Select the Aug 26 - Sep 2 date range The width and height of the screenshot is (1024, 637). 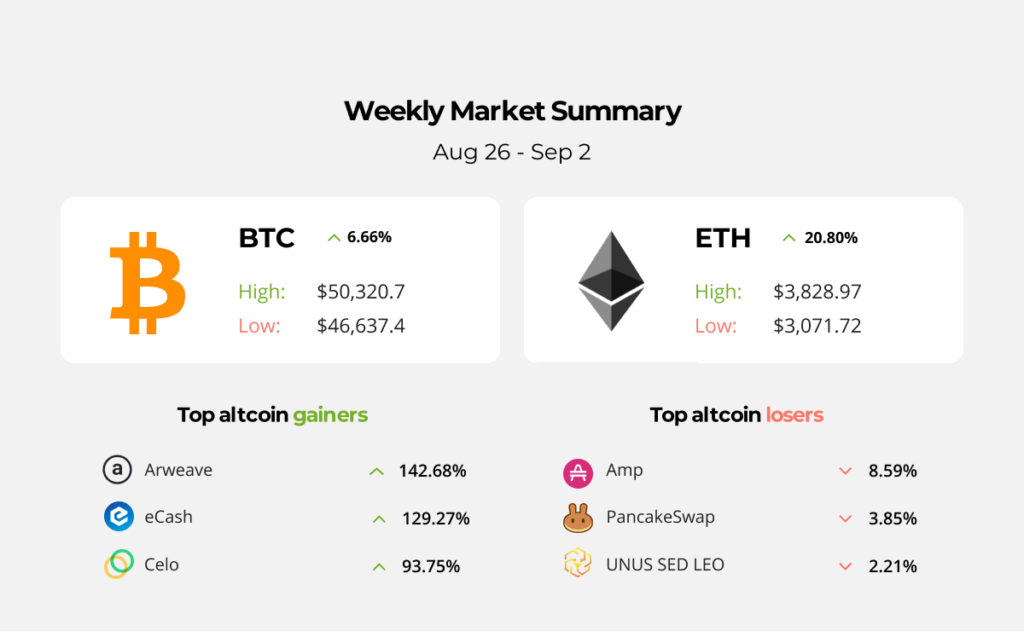point(512,153)
